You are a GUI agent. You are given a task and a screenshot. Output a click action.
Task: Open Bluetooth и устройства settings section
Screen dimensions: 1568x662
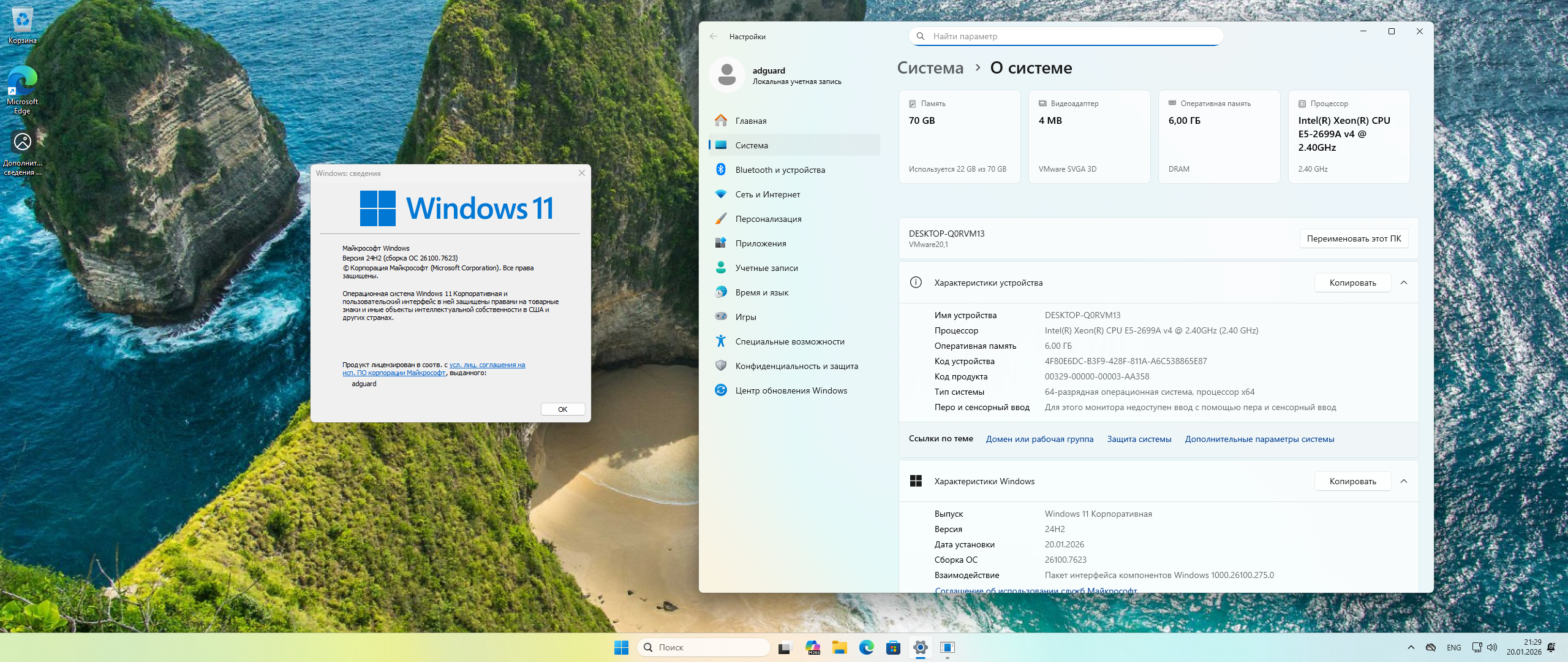780,170
